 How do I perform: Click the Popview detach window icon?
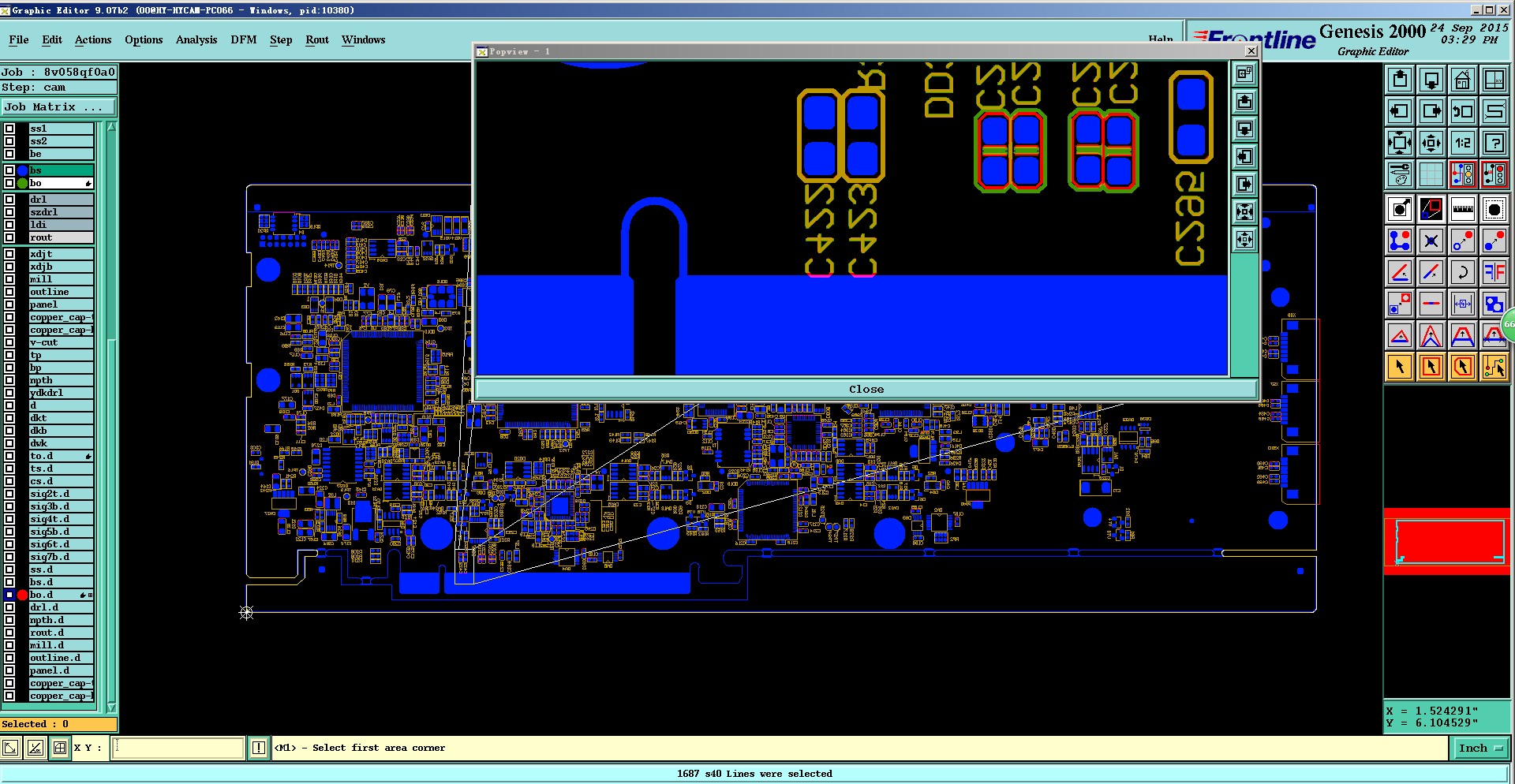1245,74
